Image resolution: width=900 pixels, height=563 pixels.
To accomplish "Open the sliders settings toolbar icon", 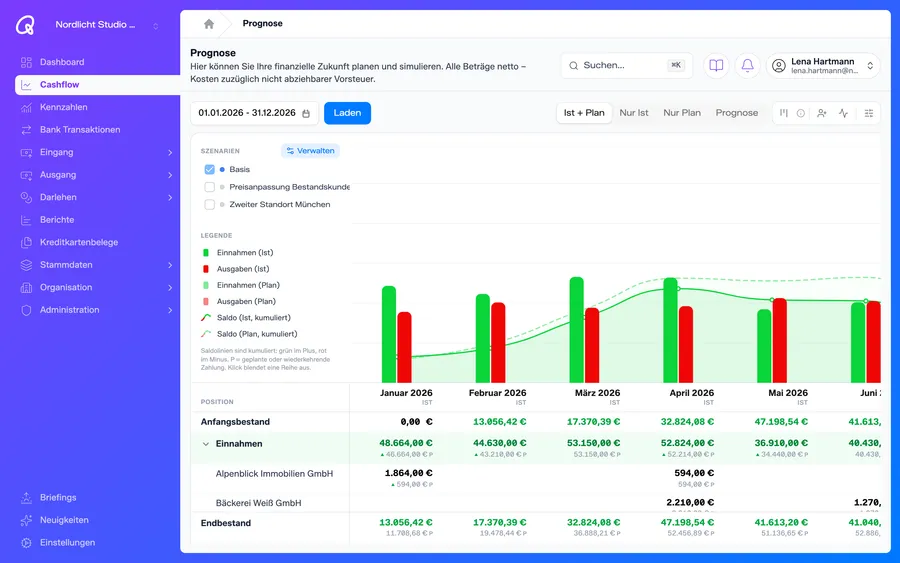I will (x=869, y=113).
